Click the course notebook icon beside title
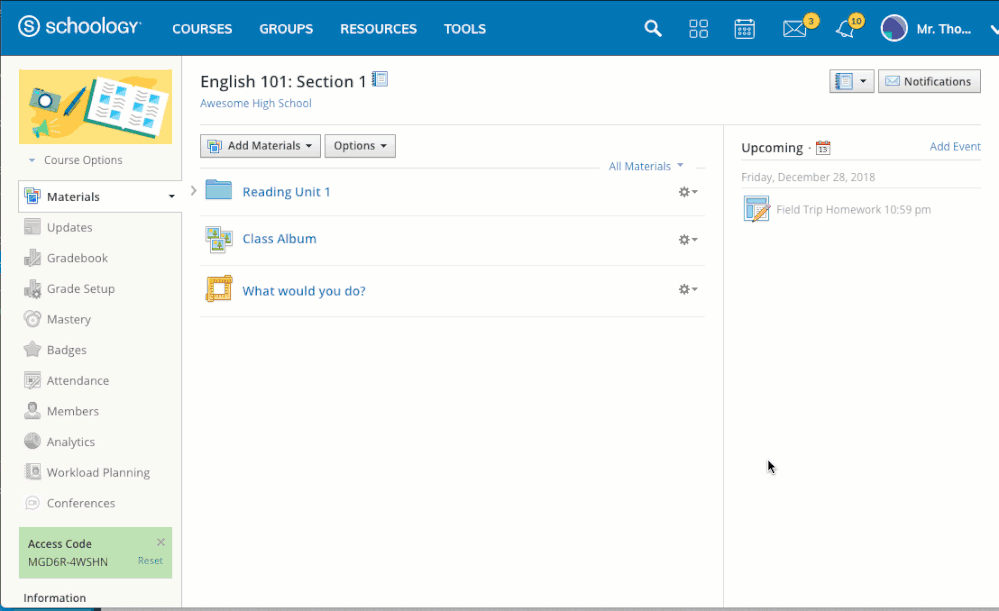999x611 pixels. 380,79
